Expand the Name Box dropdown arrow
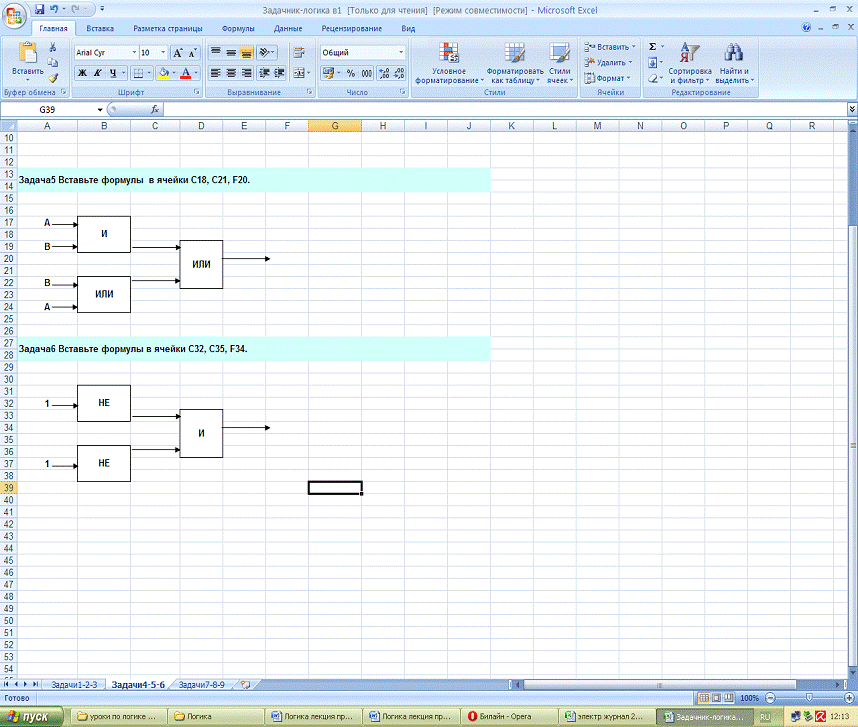 (x=100, y=110)
